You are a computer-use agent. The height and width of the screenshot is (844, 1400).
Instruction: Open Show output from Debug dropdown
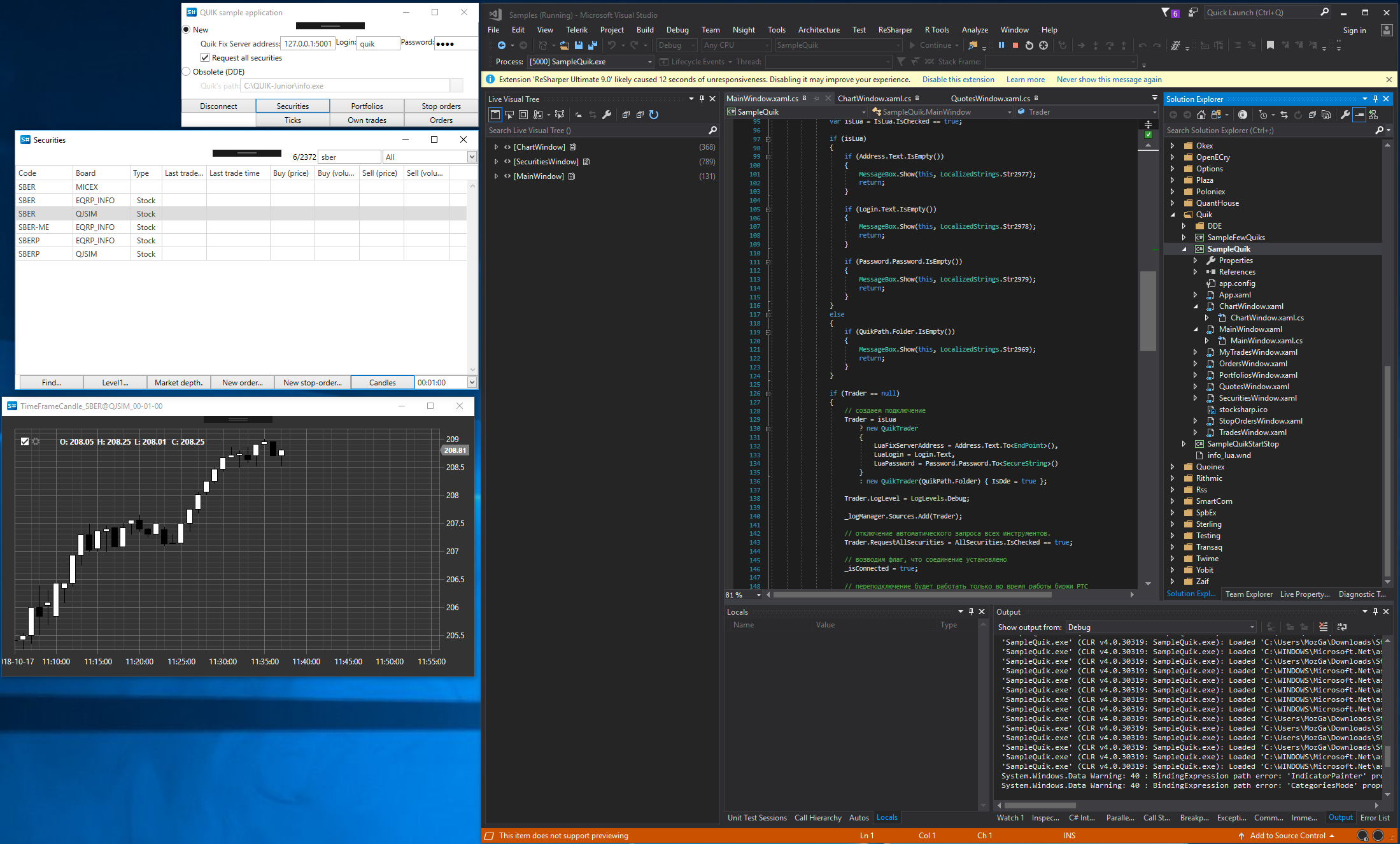click(1161, 627)
